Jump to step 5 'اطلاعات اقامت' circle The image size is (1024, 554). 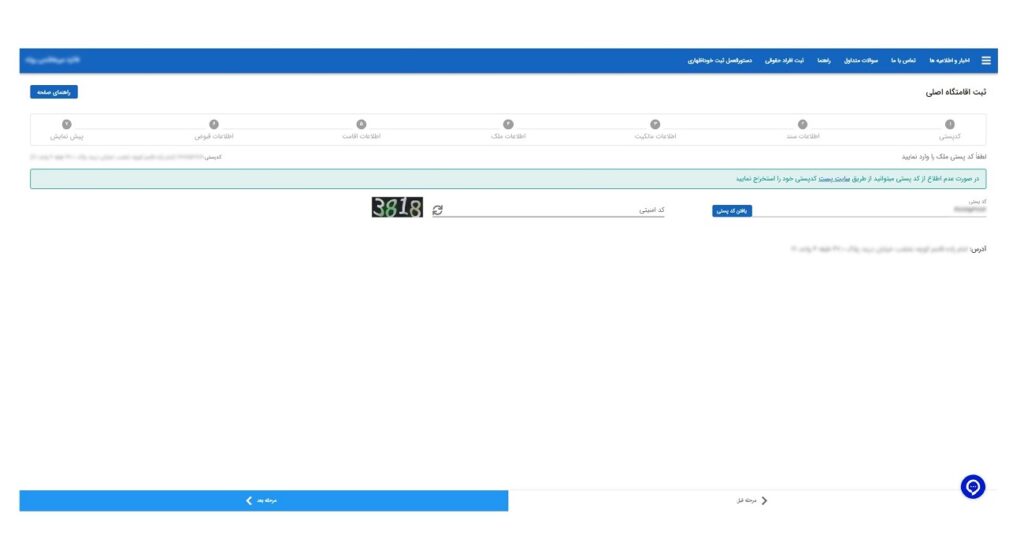(361, 124)
